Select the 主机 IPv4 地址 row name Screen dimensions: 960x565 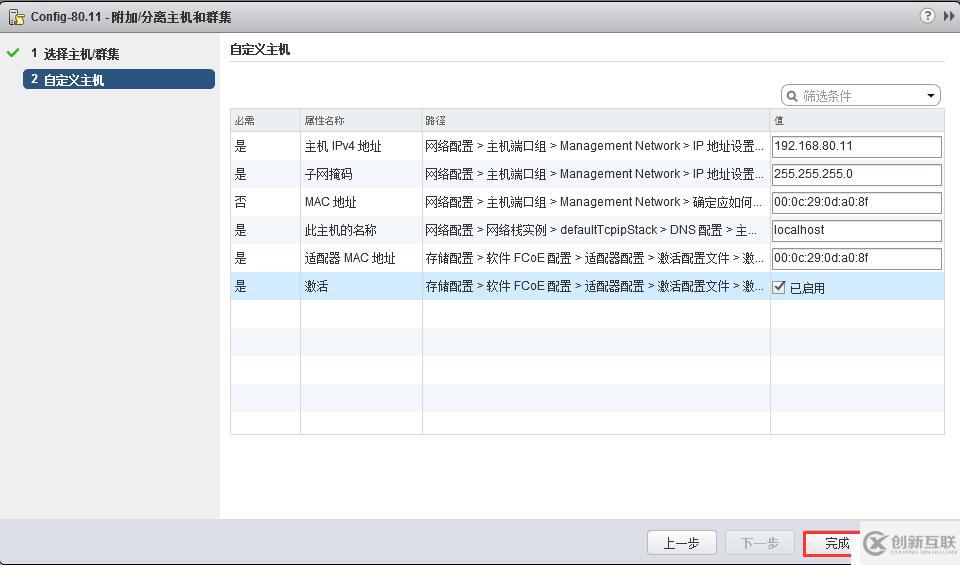tap(343, 146)
